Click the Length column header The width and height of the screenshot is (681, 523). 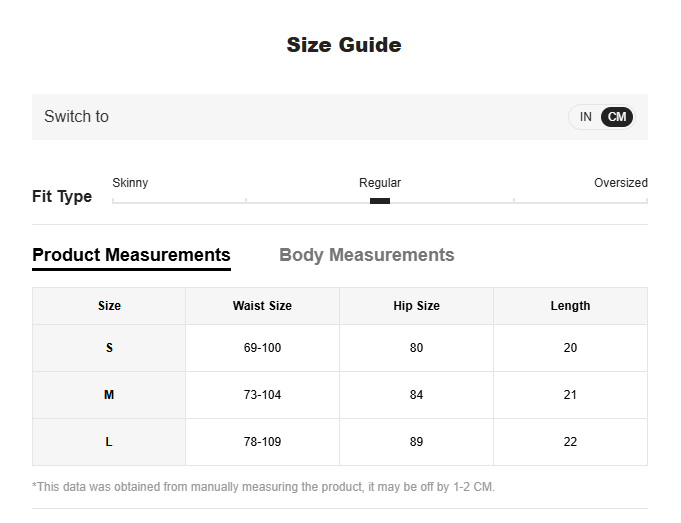[x=570, y=306]
